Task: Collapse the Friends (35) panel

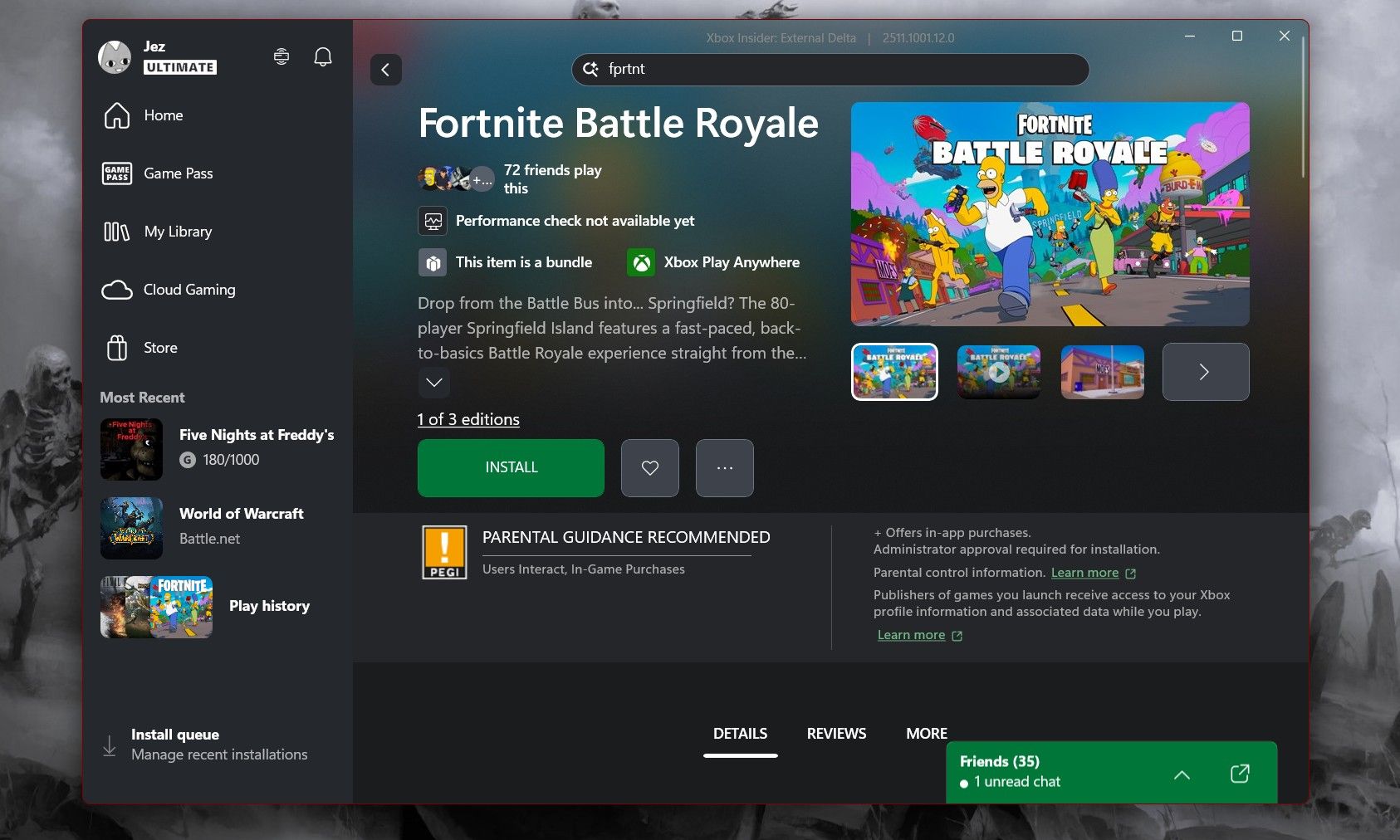Action: (x=1181, y=773)
